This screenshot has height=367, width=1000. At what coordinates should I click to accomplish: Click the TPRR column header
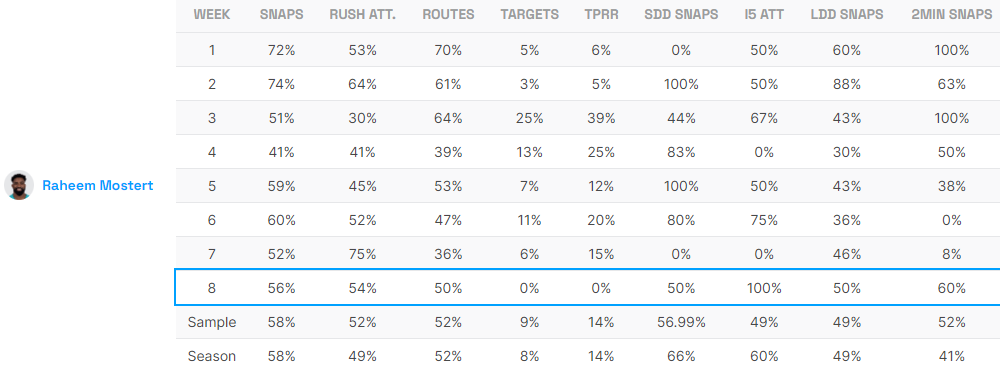click(601, 14)
